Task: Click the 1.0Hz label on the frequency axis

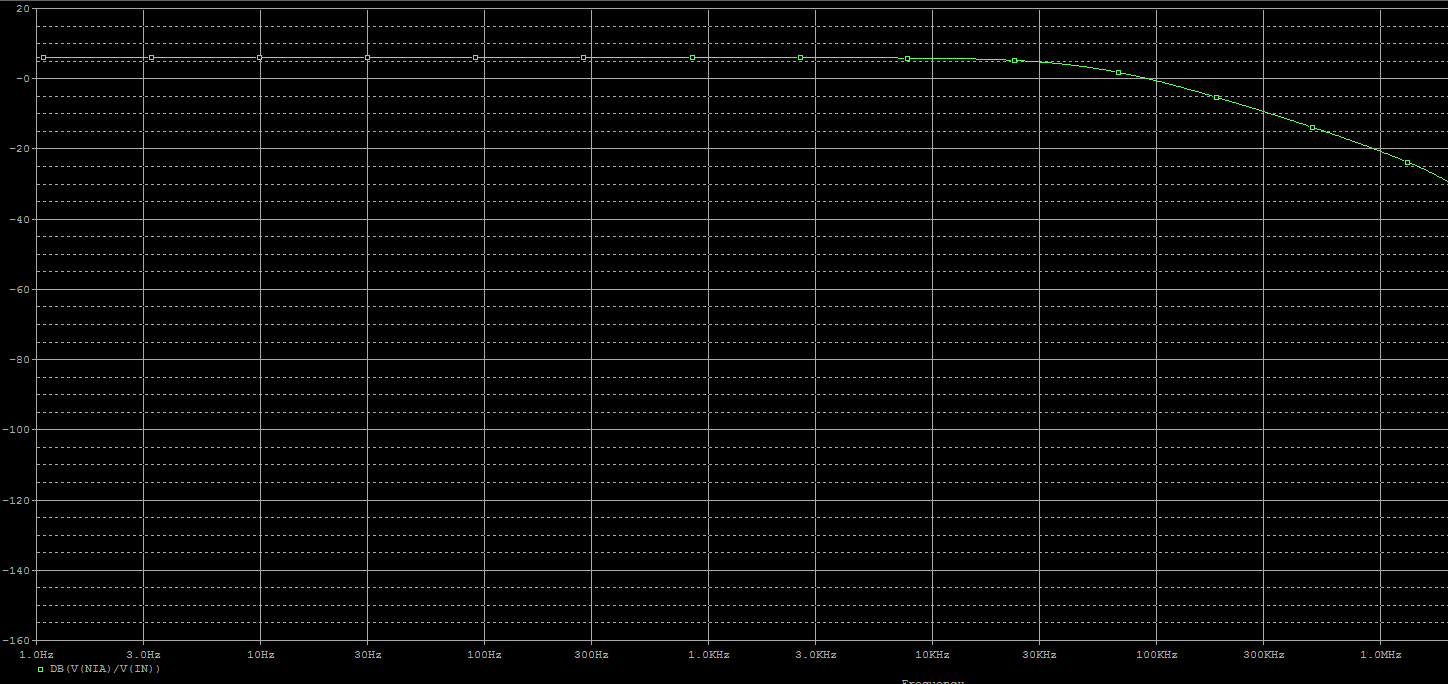Action: click(x=36, y=655)
